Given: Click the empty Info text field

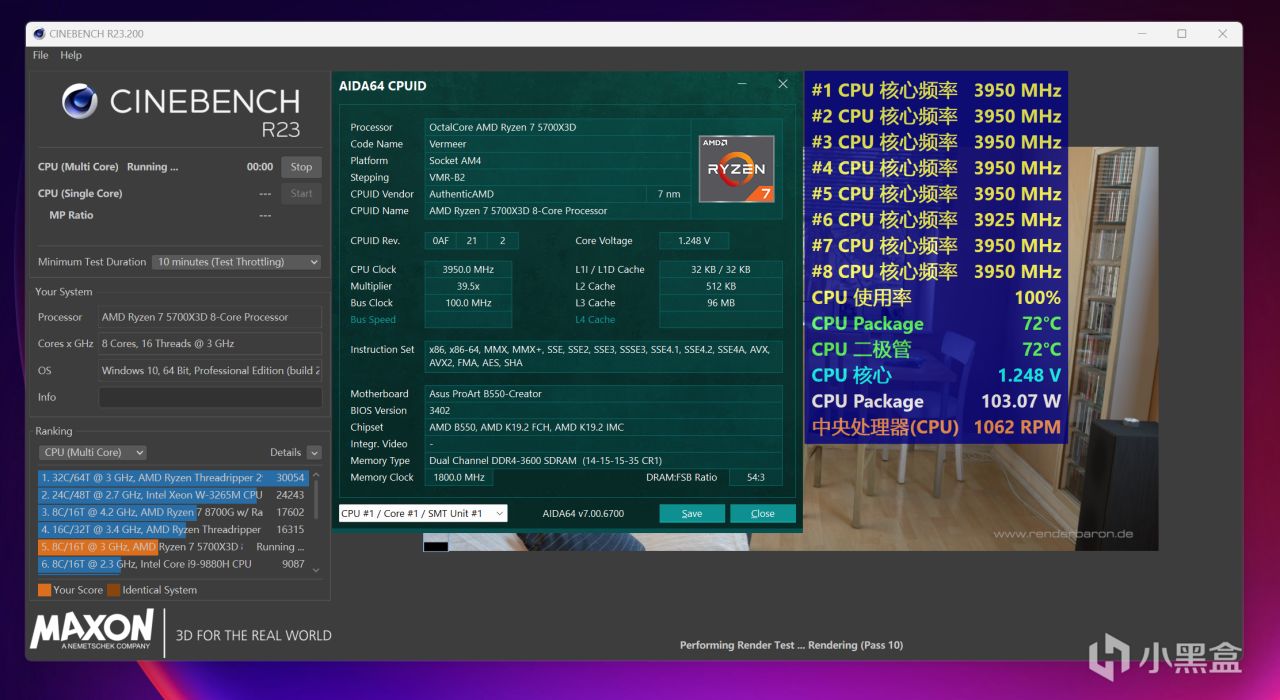Looking at the screenshot, I should [x=210, y=397].
